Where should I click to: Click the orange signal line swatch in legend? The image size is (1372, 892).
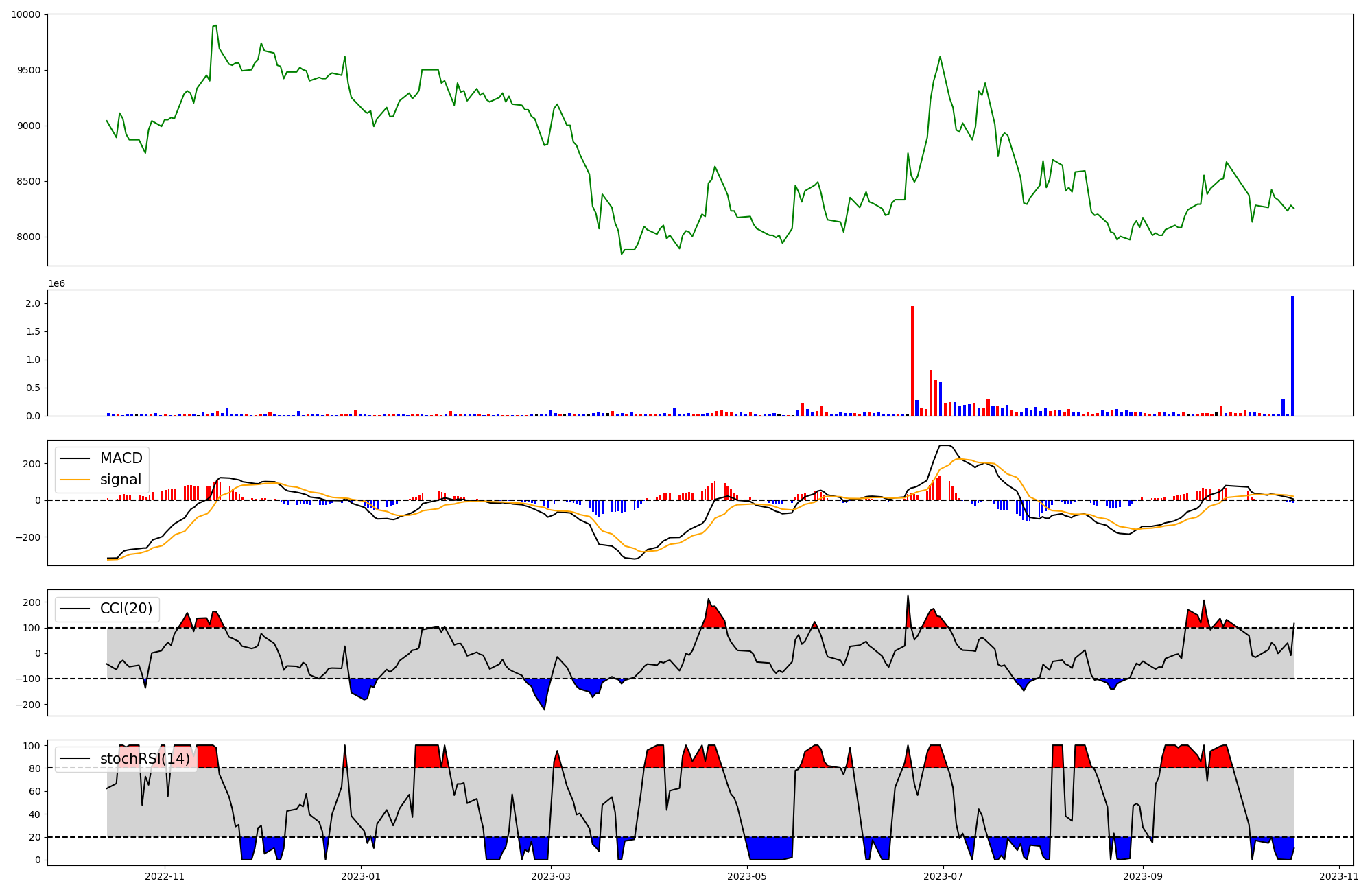click(75, 480)
